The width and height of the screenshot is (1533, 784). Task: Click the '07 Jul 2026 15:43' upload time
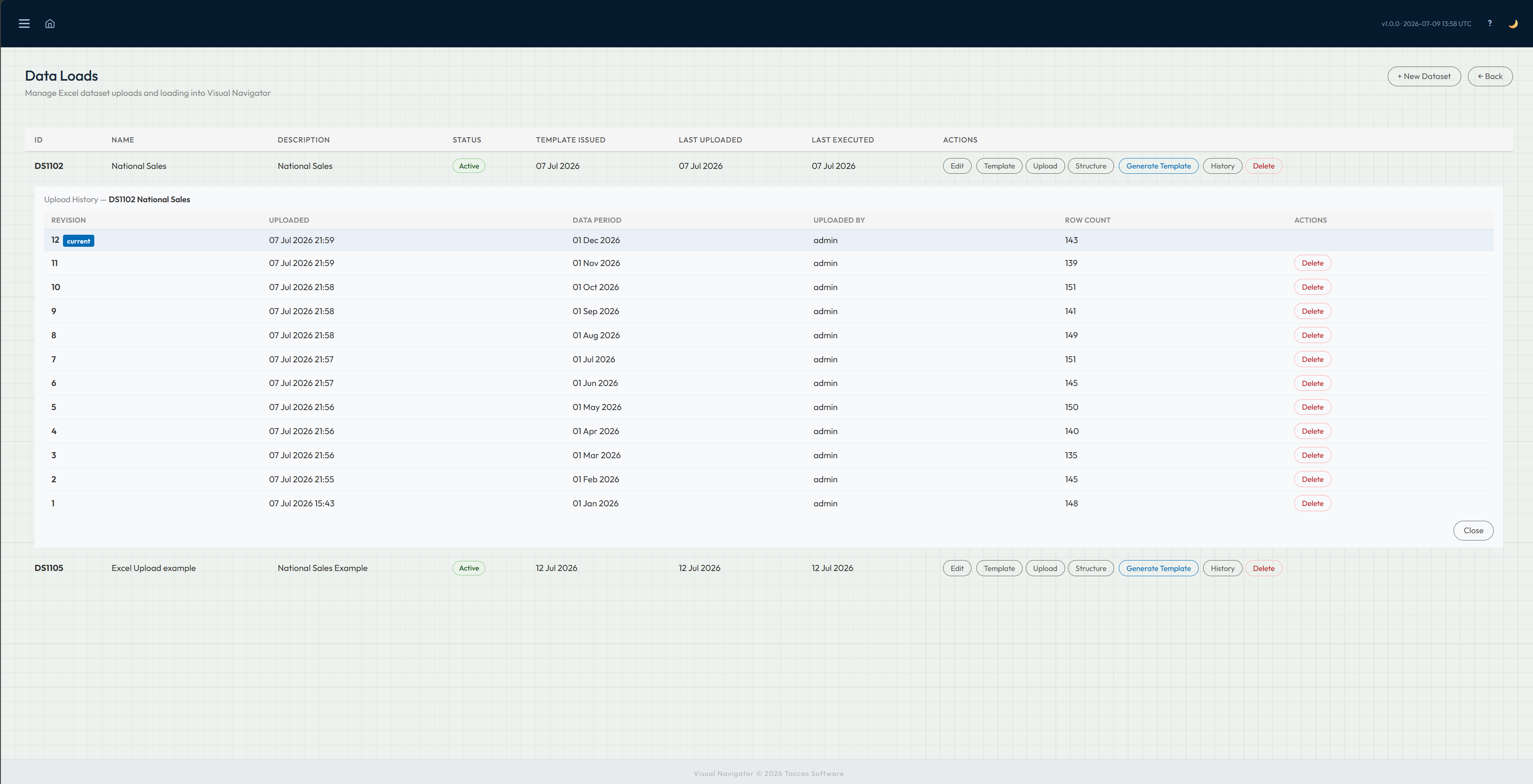(x=302, y=503)
